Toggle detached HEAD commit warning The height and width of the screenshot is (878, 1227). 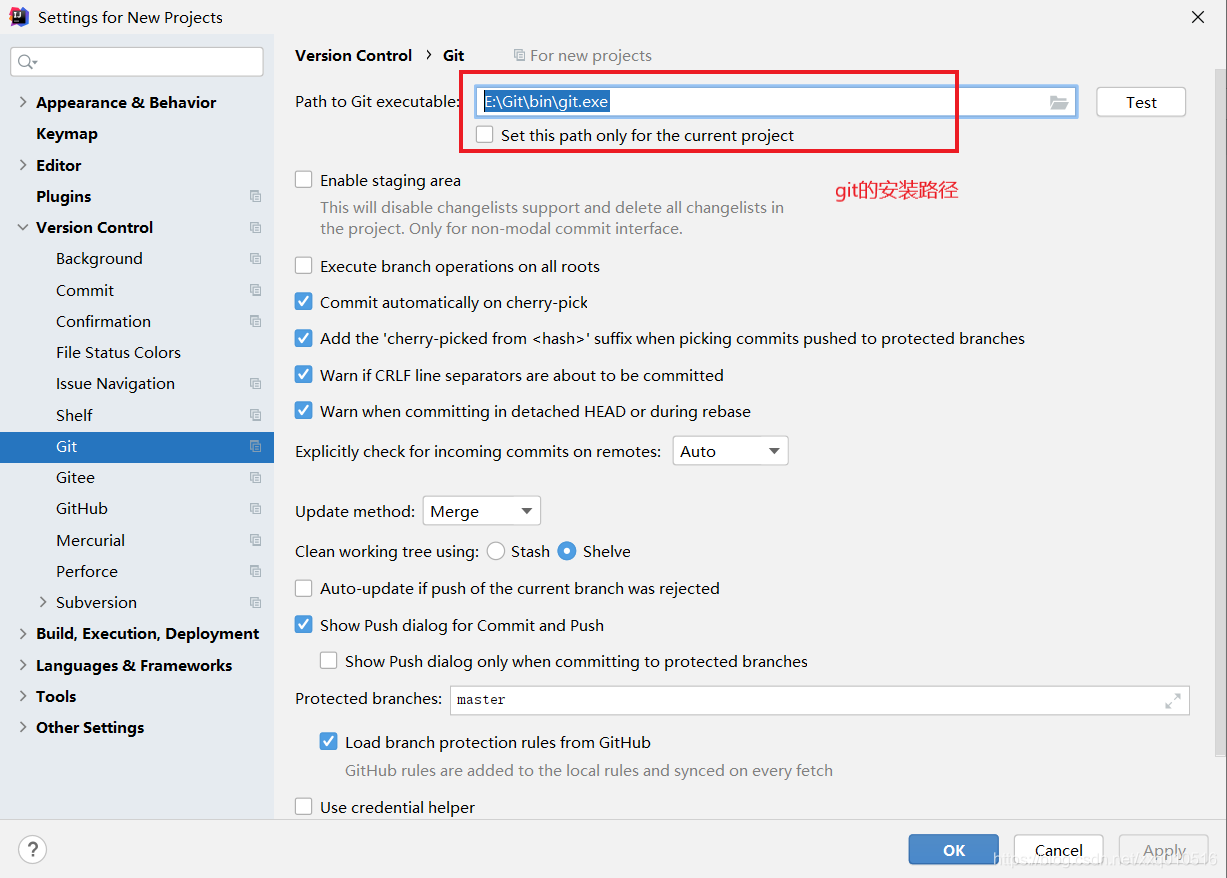point(304,411)
